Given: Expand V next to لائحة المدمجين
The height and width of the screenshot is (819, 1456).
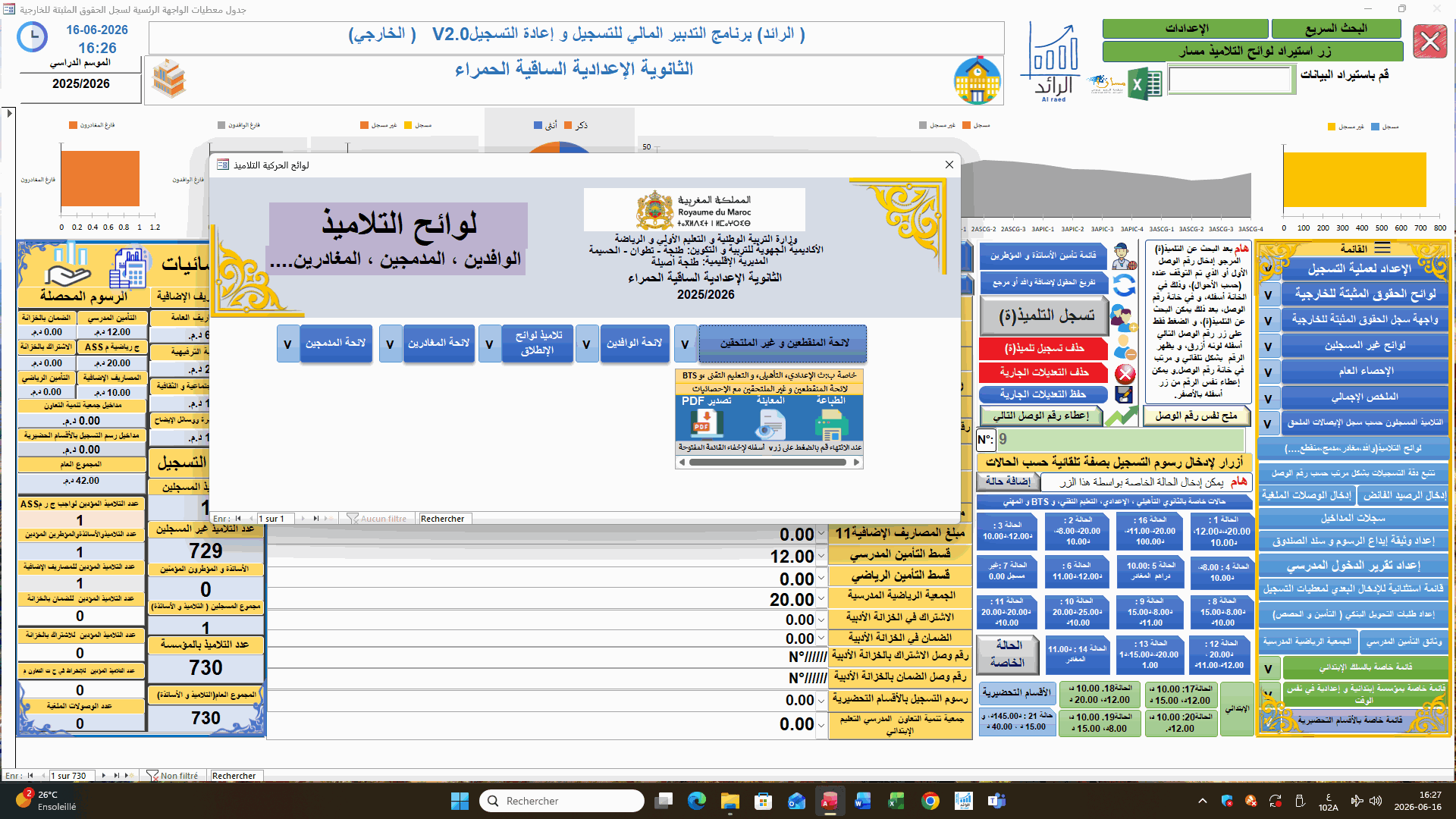Looking at the screenshot, I should point(287,344).
